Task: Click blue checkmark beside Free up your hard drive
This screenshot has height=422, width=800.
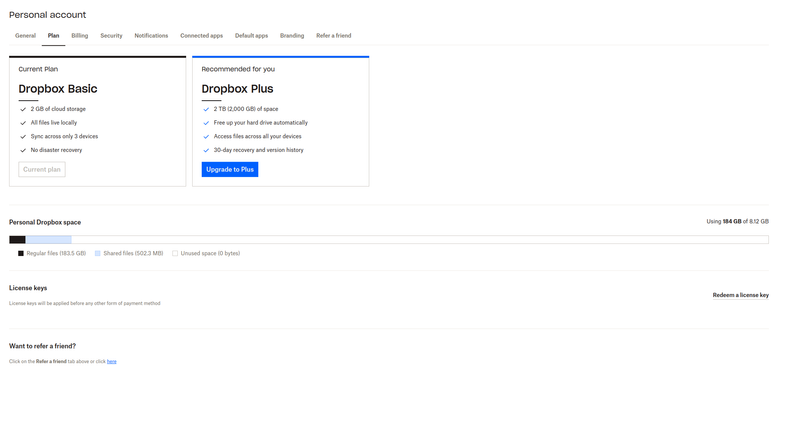Action: pos(206,123)
